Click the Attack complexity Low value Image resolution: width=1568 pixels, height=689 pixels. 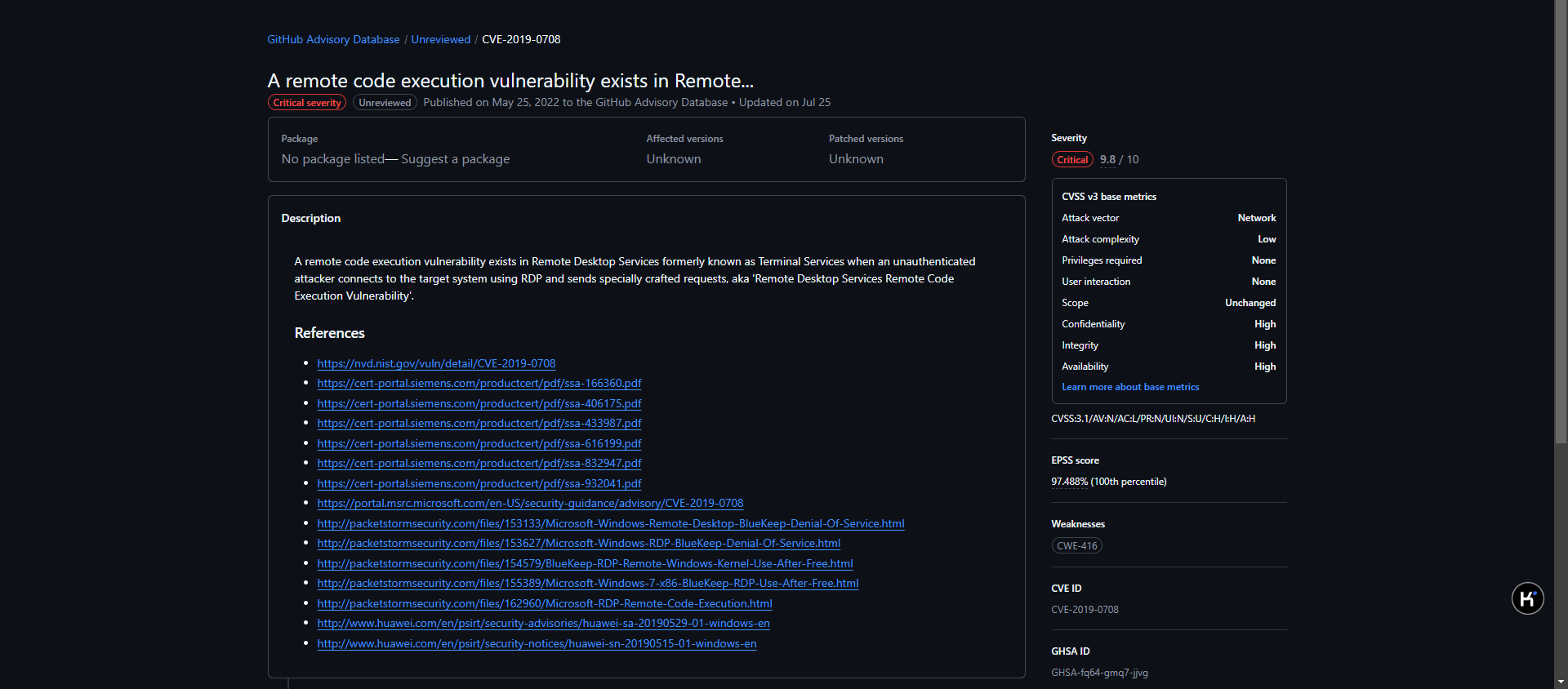point(1267,239)
